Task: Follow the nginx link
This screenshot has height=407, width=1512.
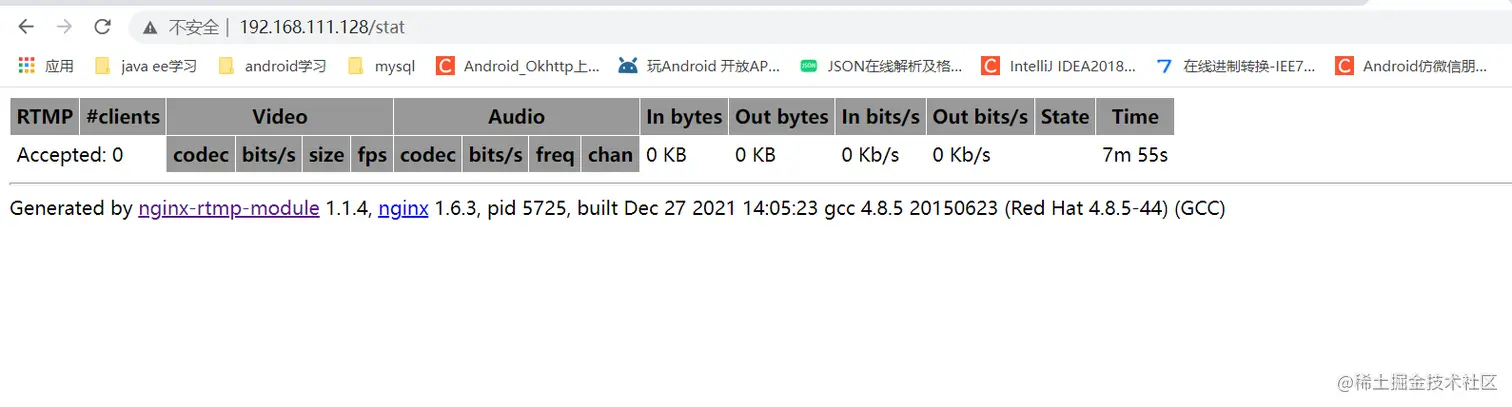Action: (403, 209)
